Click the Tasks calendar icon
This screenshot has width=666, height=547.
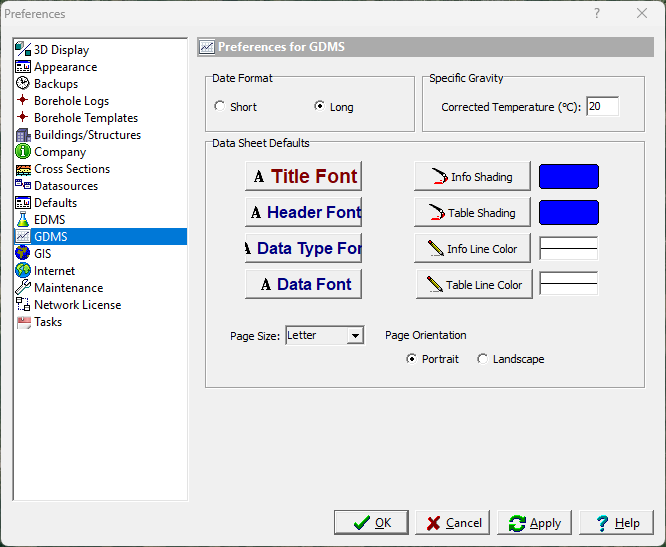[23, 322]
